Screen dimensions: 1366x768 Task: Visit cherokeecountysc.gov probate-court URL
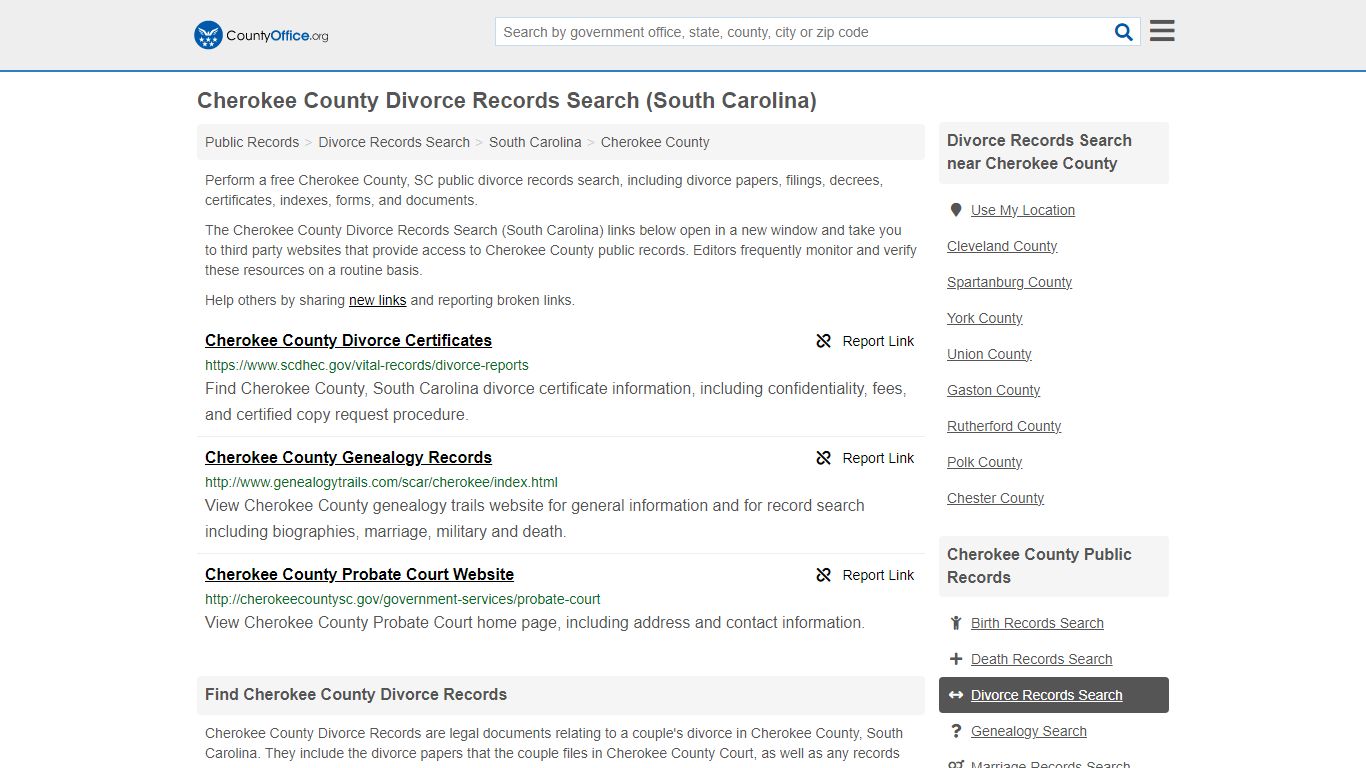[x=403, y=599]
